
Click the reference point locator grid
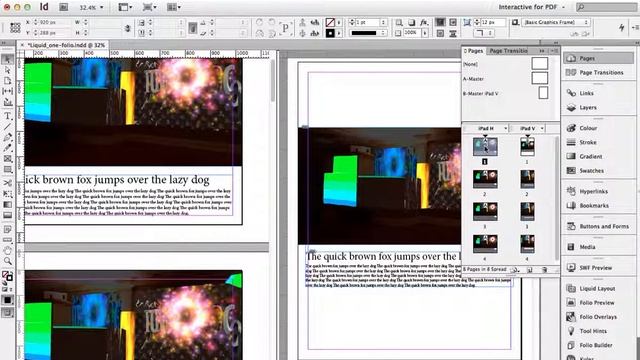point(15,27)
